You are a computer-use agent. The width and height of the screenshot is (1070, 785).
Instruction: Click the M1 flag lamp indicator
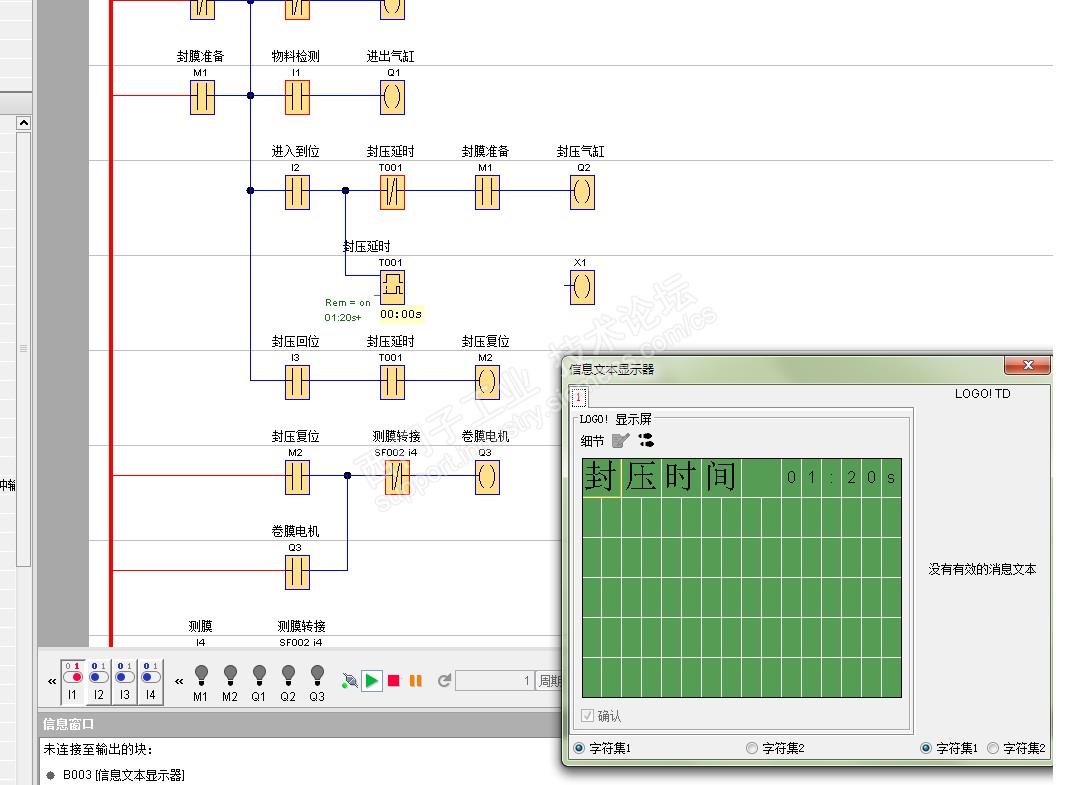201,674
